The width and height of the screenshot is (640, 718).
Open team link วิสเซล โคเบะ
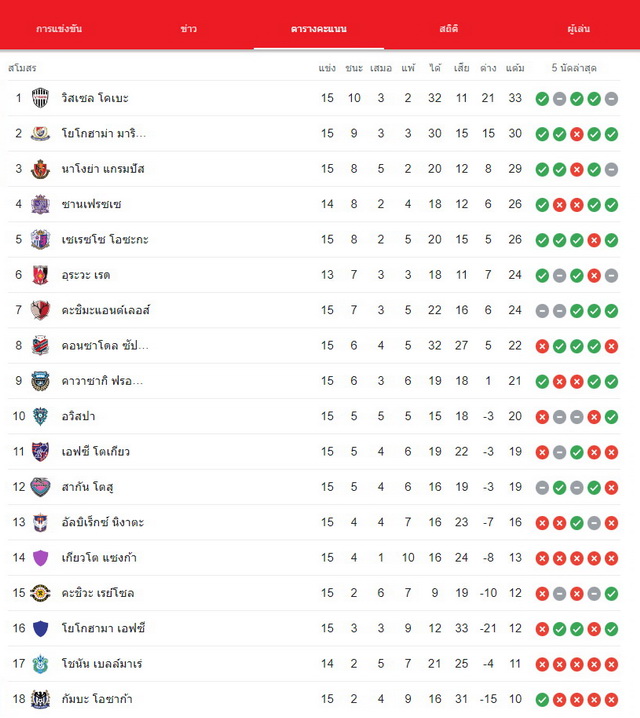(x=95, y=98)
